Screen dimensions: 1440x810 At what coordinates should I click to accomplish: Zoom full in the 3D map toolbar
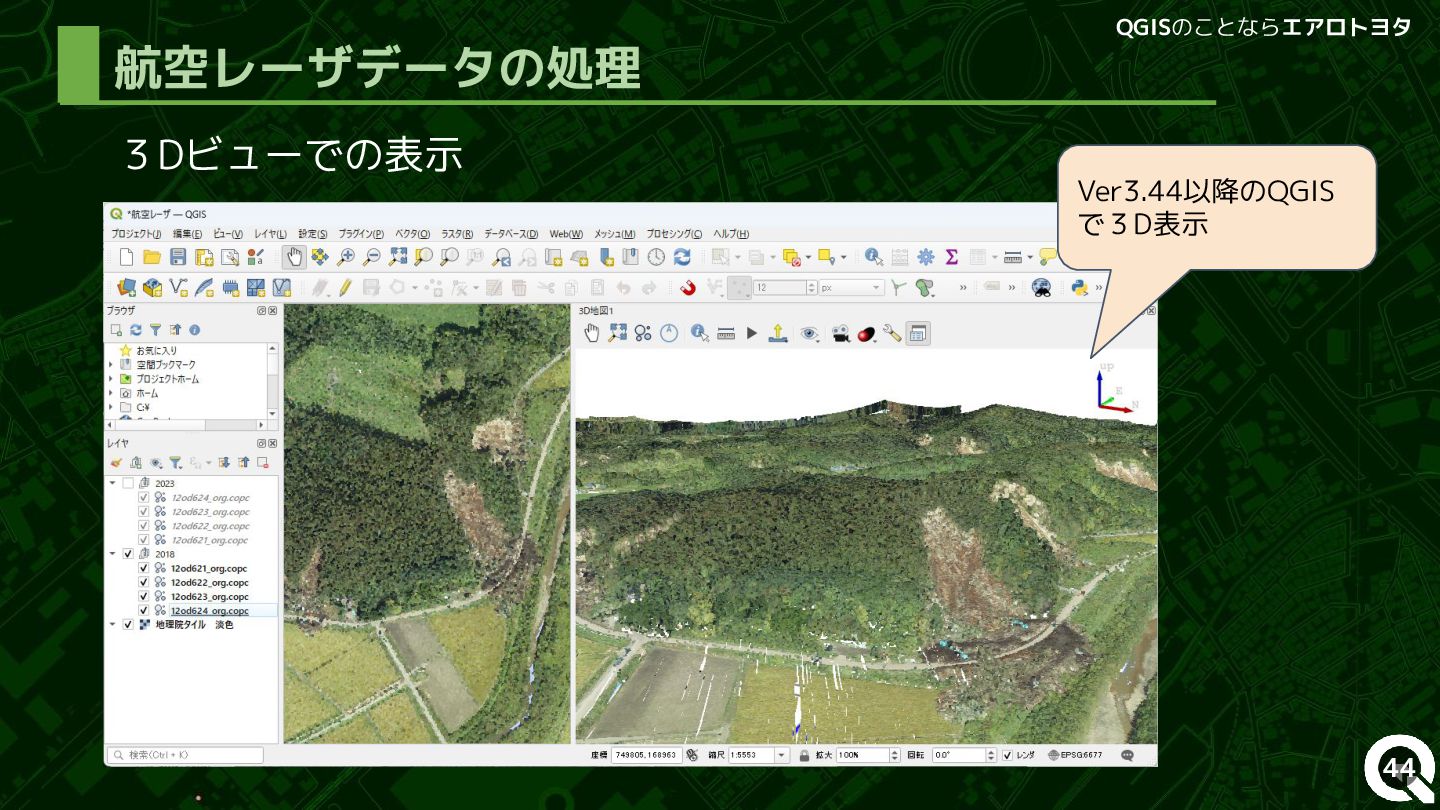pyautogui.click(x=618, y=333)
